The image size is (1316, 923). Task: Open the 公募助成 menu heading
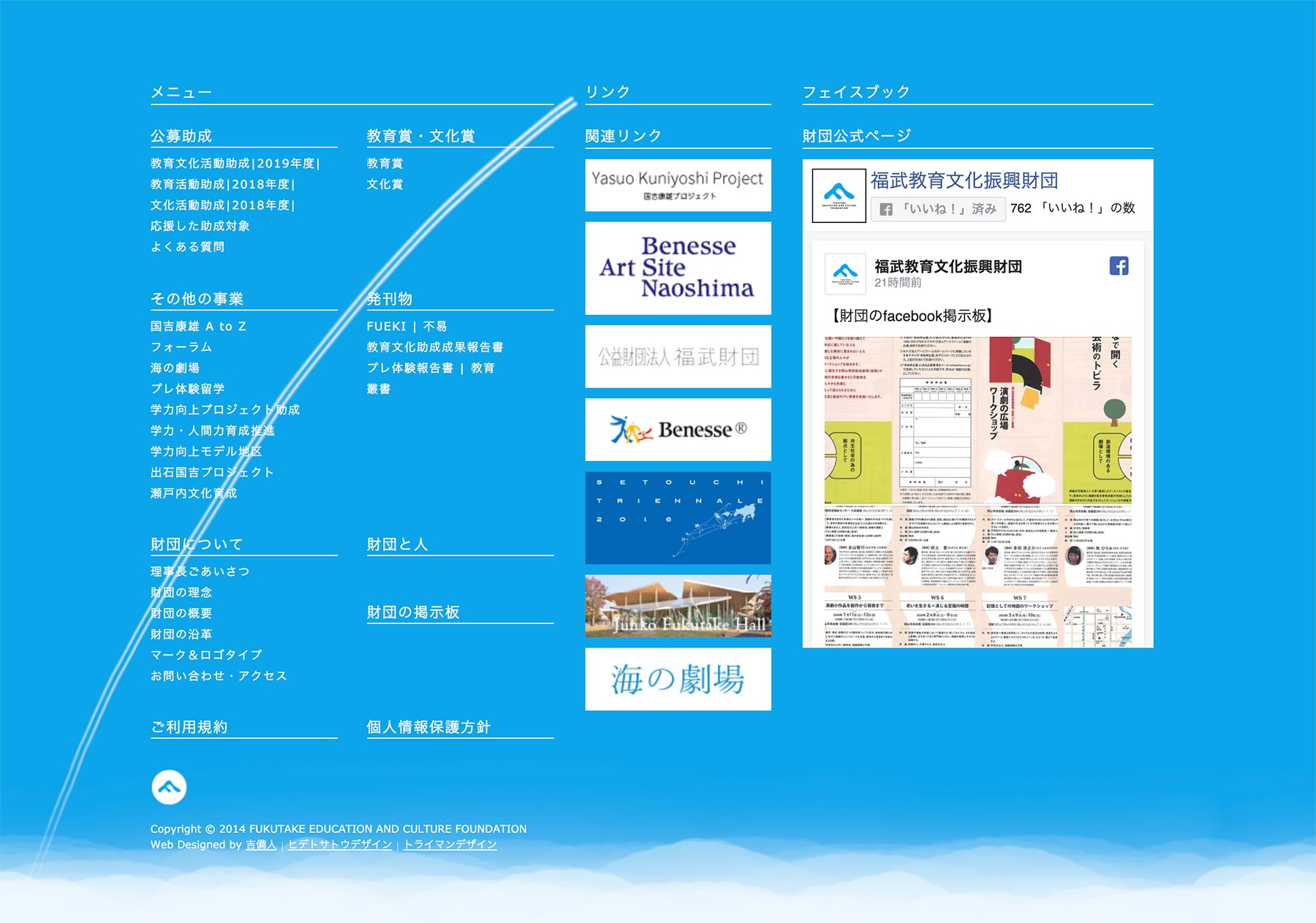[181, 136]
